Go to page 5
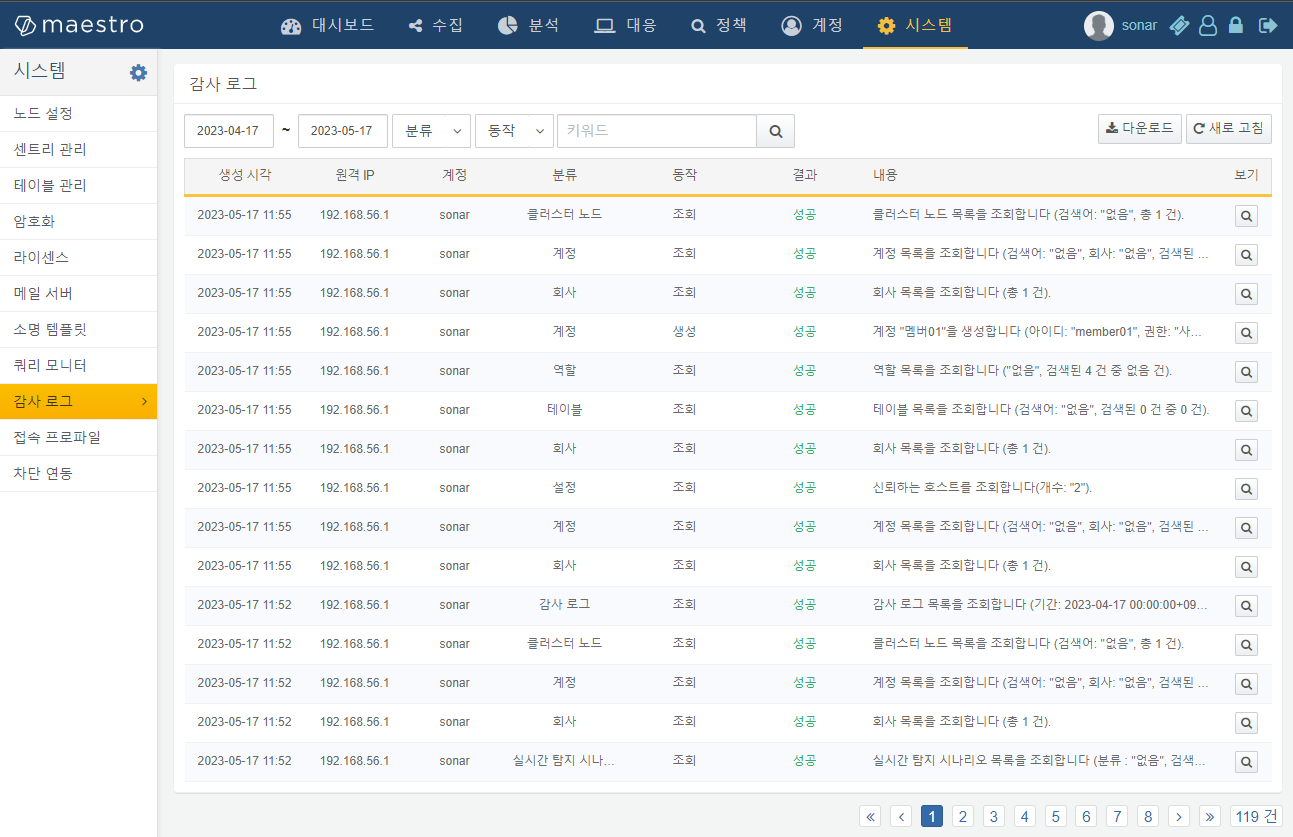1293x837 pixels. click(x=1056, y=816)
